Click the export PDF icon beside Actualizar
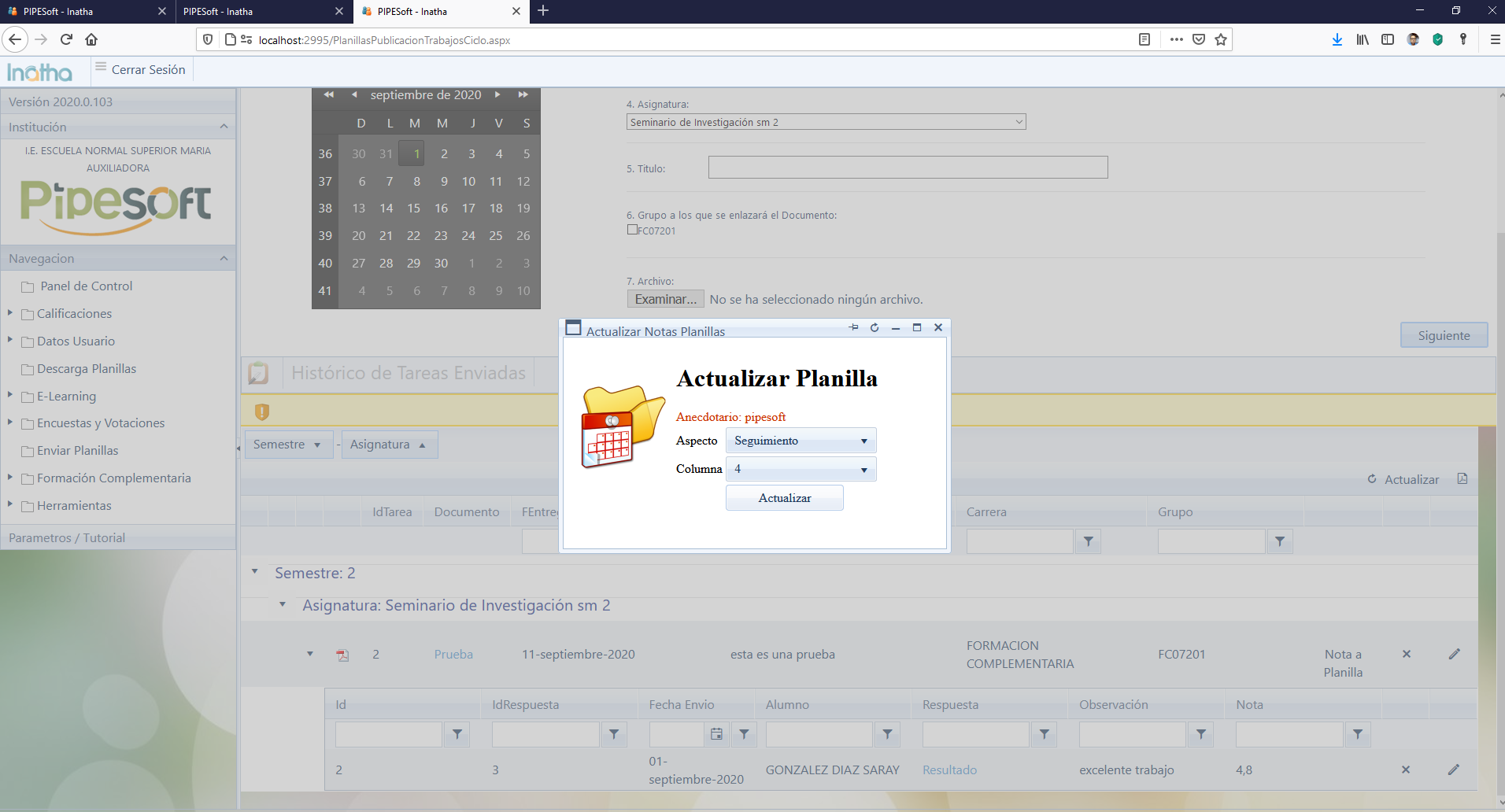 point(1462,478)
